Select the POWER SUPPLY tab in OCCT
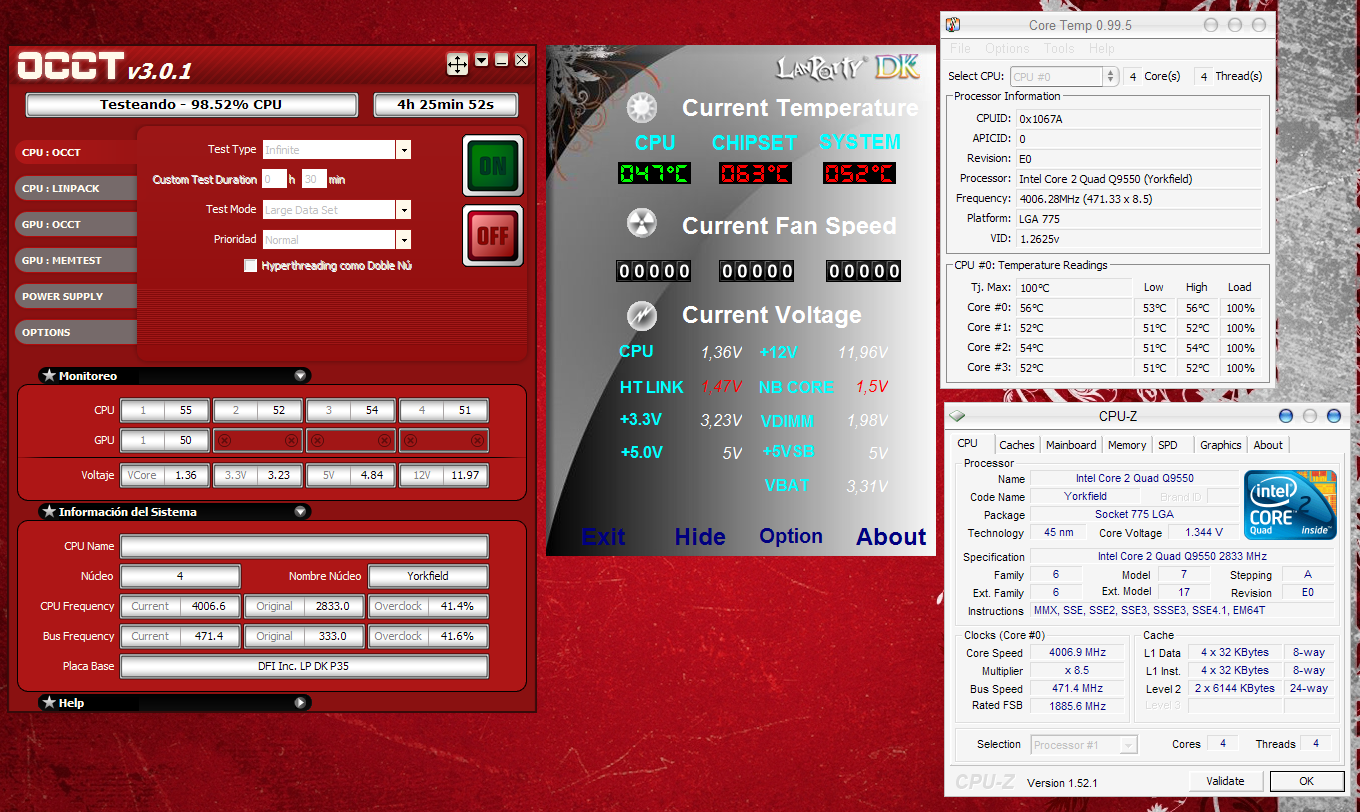 point(76,296)
